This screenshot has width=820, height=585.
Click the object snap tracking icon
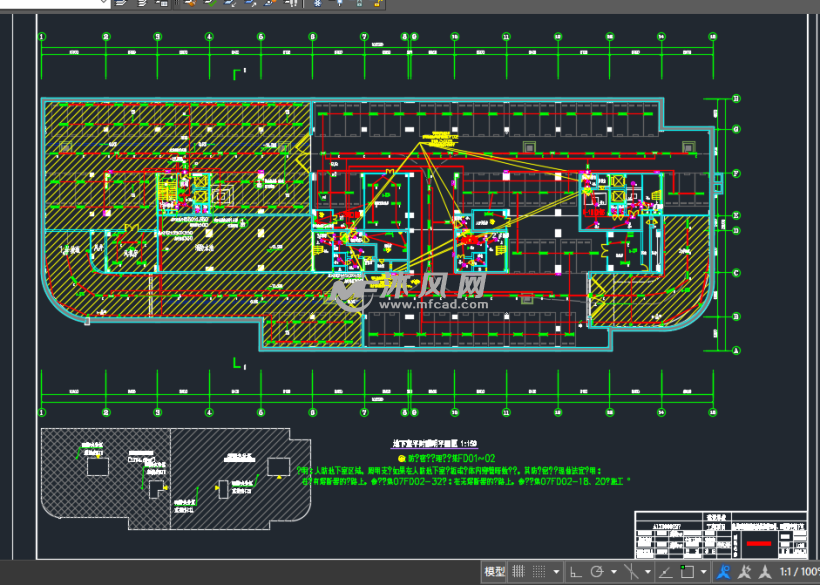663,572
